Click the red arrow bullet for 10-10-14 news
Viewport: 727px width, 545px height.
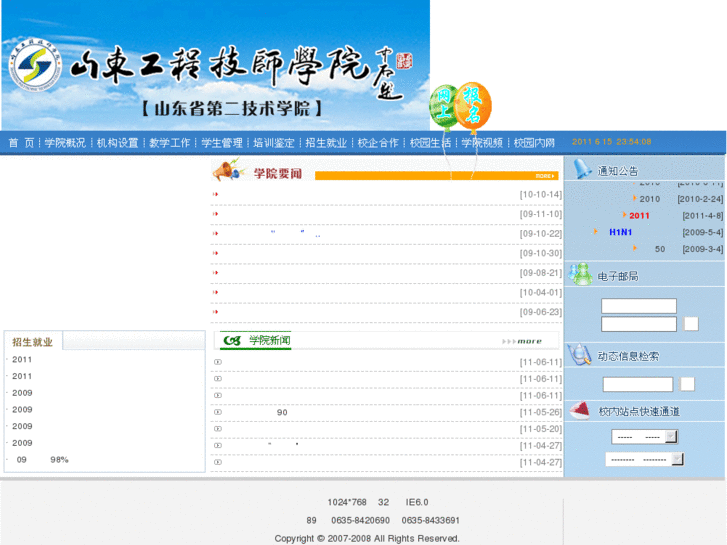(215, 194)
